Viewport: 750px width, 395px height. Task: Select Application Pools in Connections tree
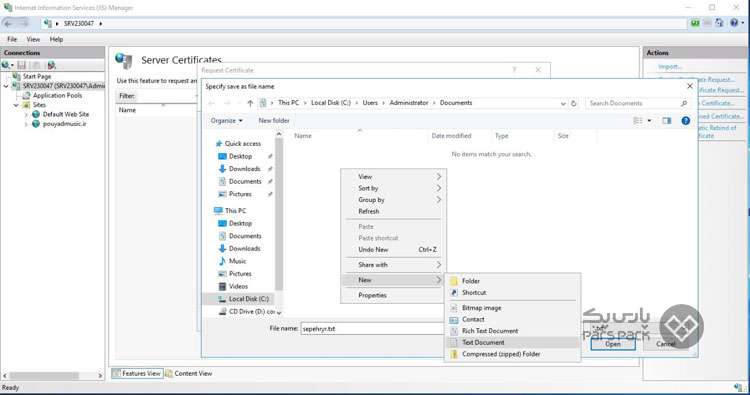[x=57, y=96]
